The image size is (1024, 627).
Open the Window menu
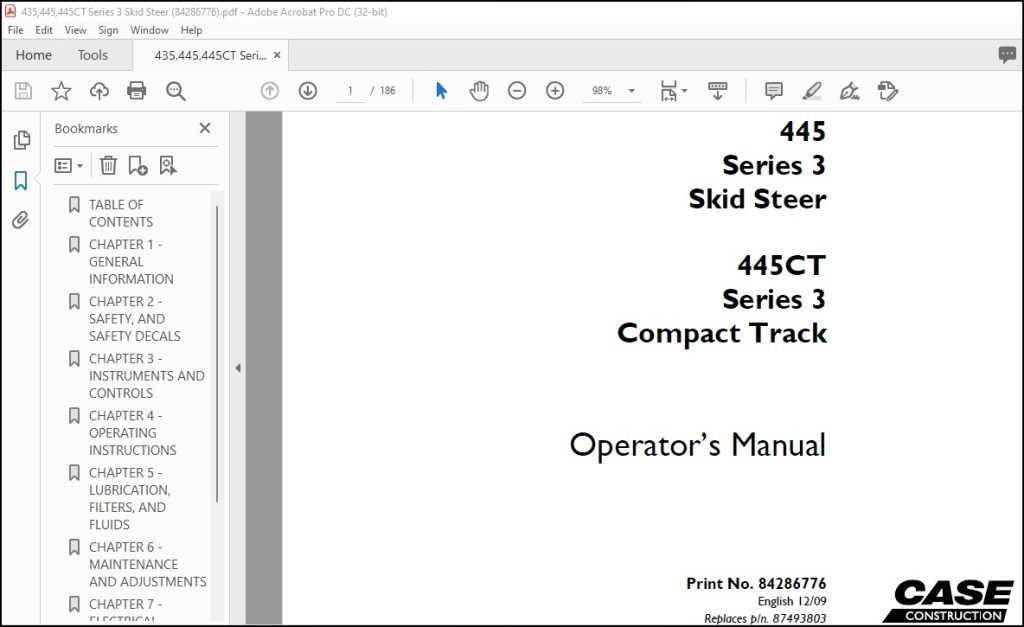tap(149, 30)
